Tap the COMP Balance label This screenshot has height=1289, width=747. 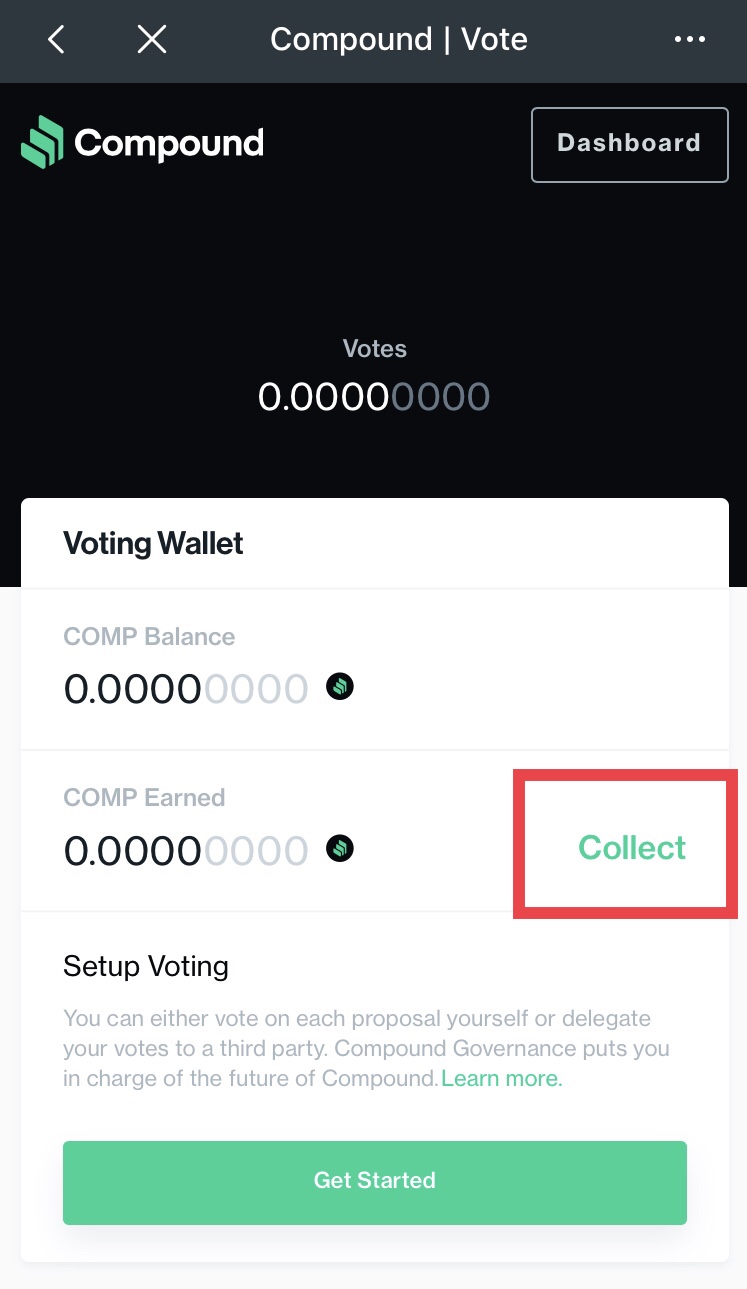pos(149,637)
